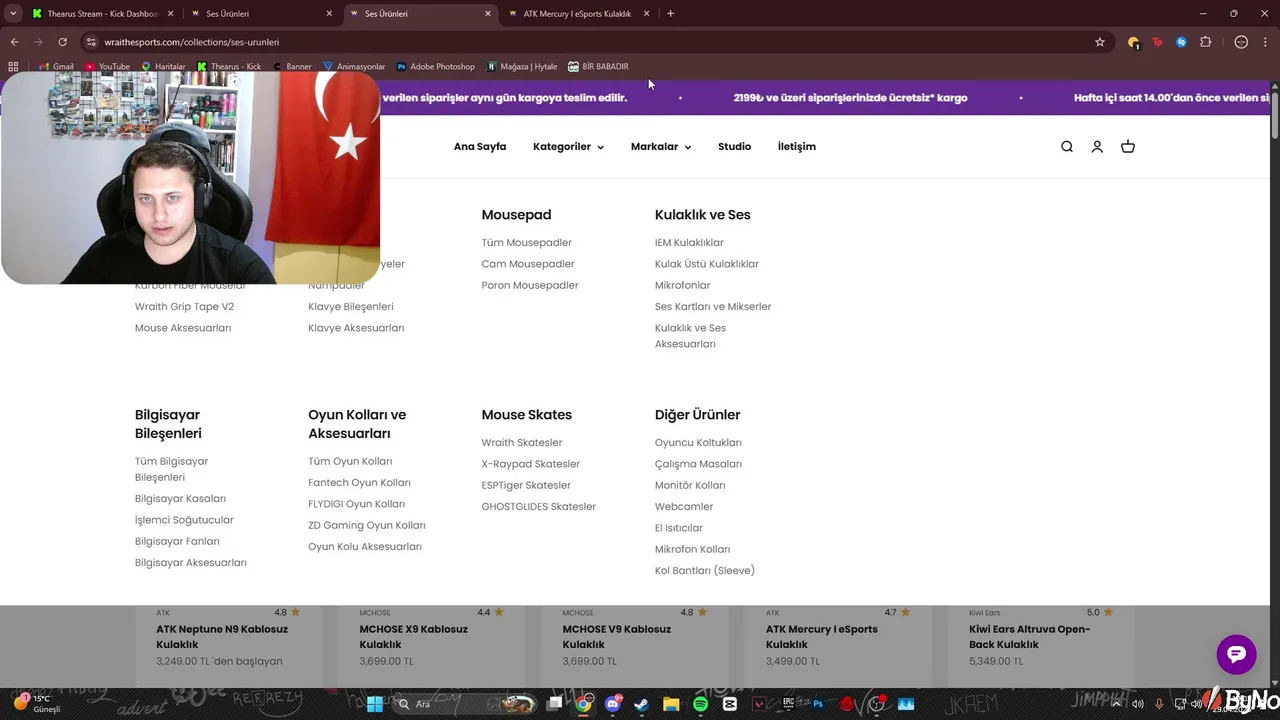Click the Windows Start button
1280x720 pixels.
click(x=375, y=704)
